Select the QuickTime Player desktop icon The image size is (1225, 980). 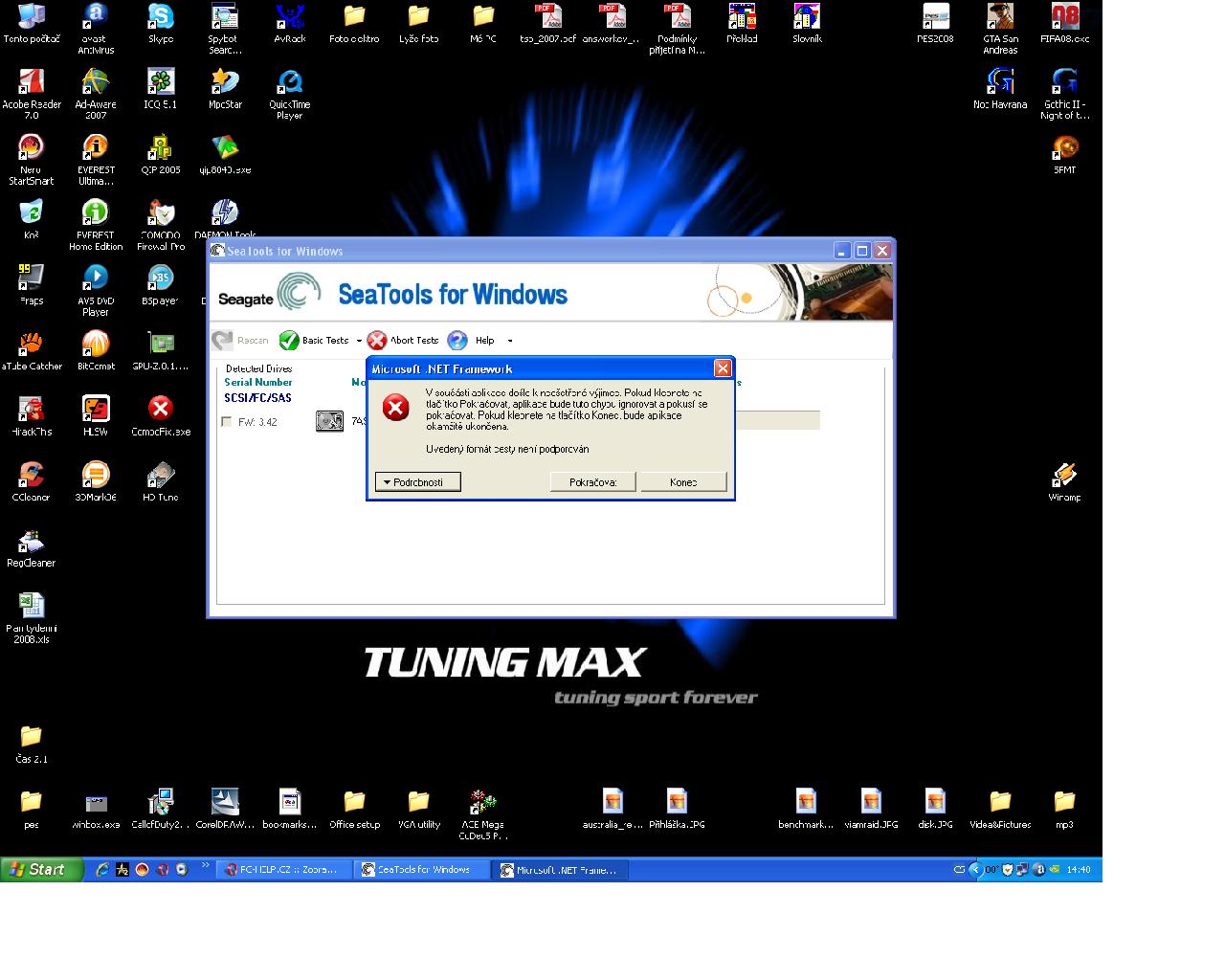[290, 94]
